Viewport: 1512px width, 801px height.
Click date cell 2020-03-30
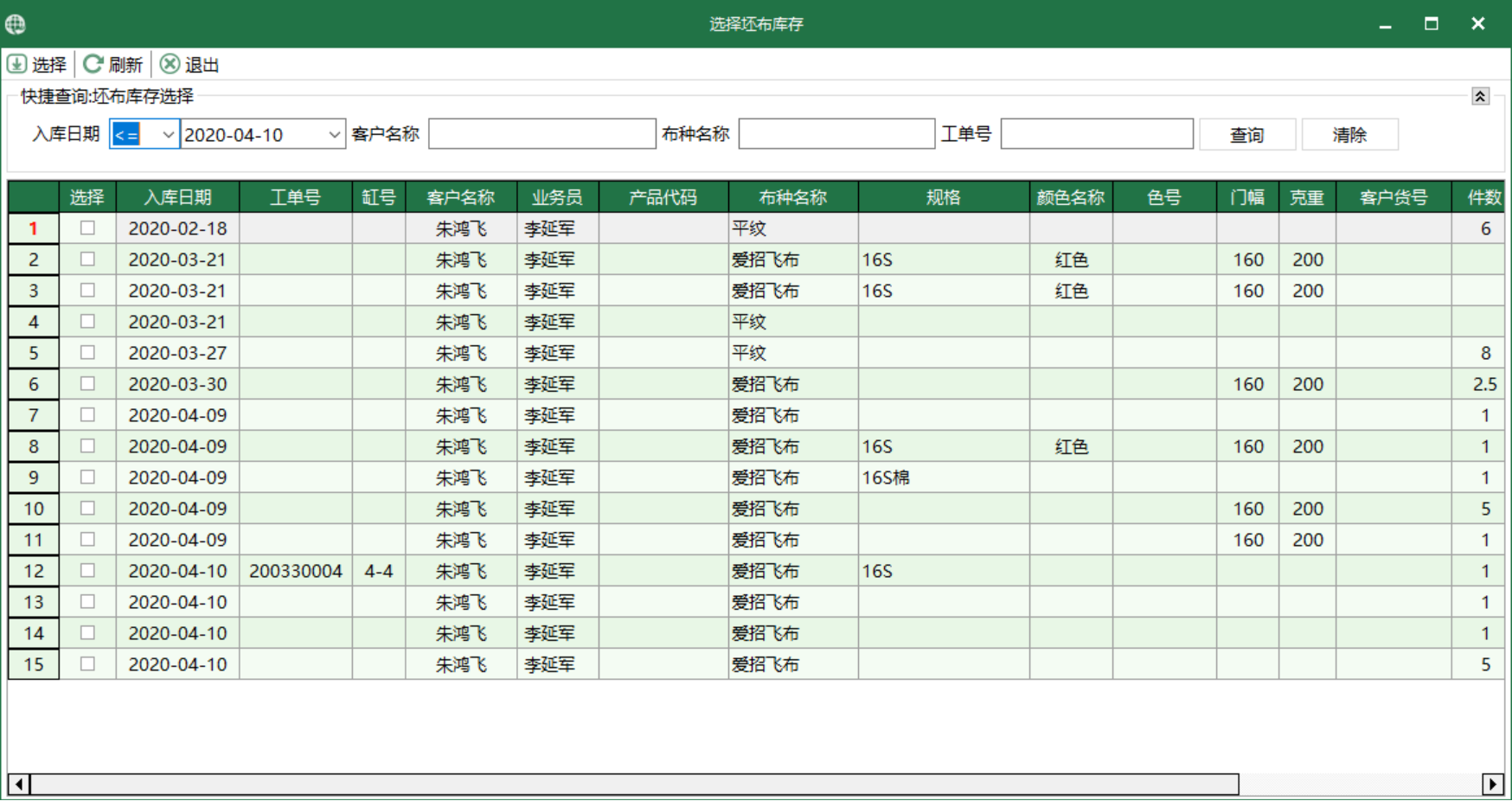177,384
